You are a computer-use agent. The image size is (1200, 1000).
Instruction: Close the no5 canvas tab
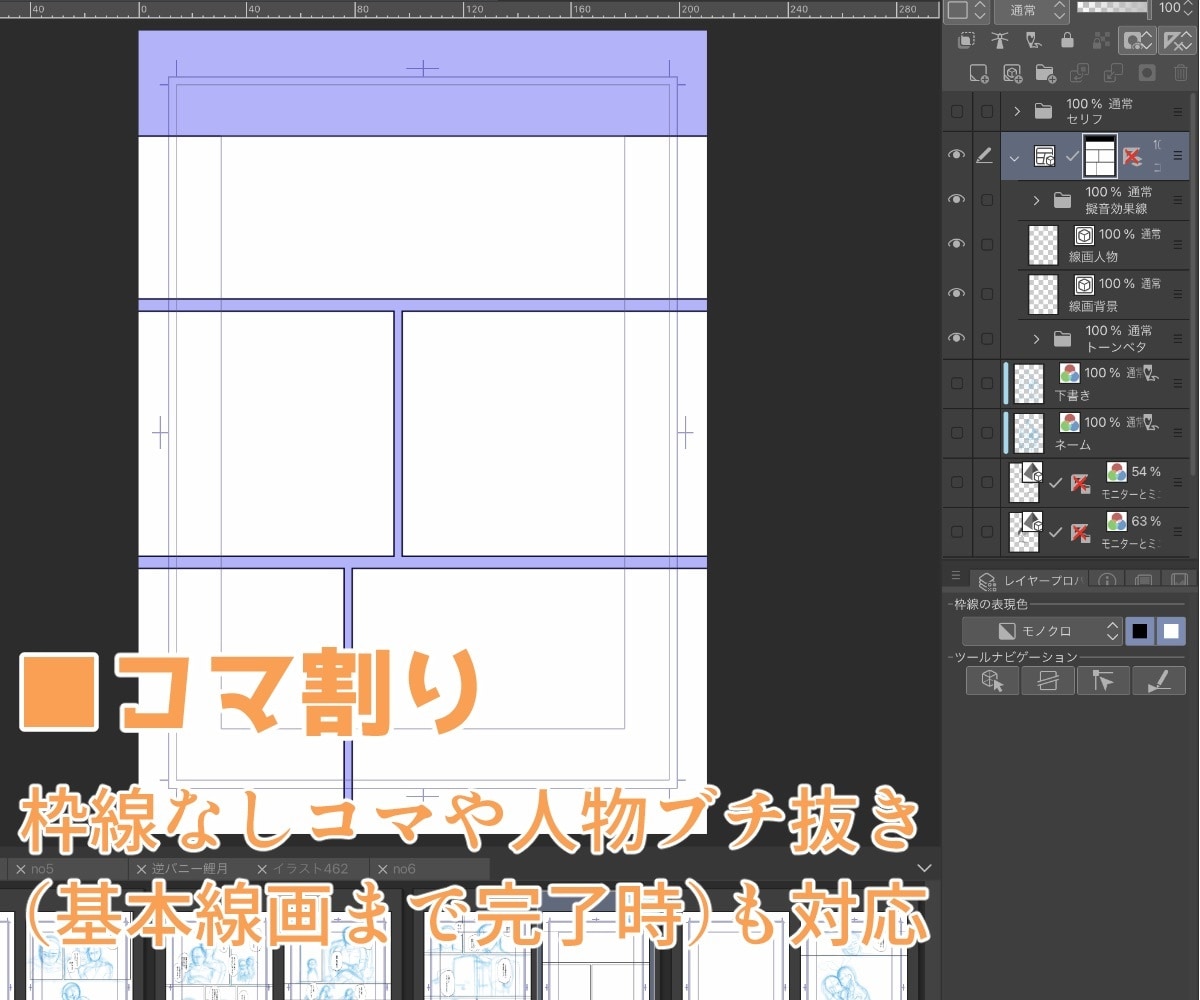pyautogui.click(x=20, y=869)
